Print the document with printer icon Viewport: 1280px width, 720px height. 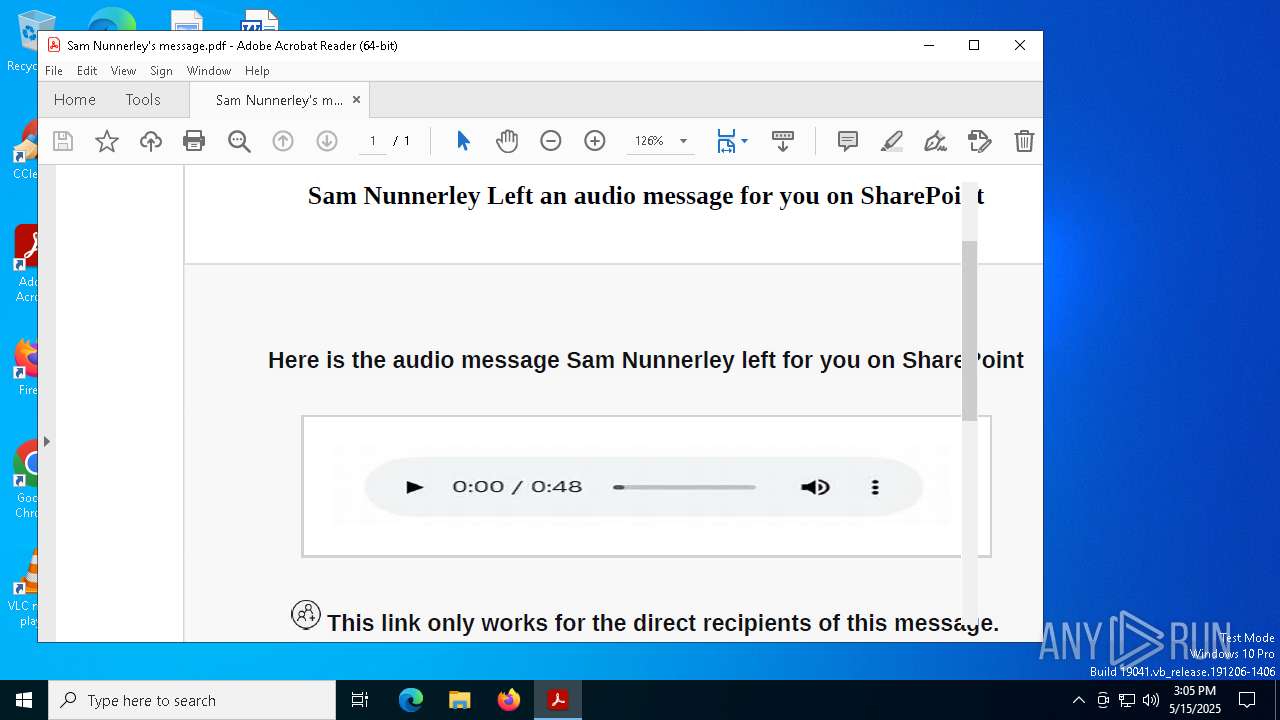[x=194, y=141]
